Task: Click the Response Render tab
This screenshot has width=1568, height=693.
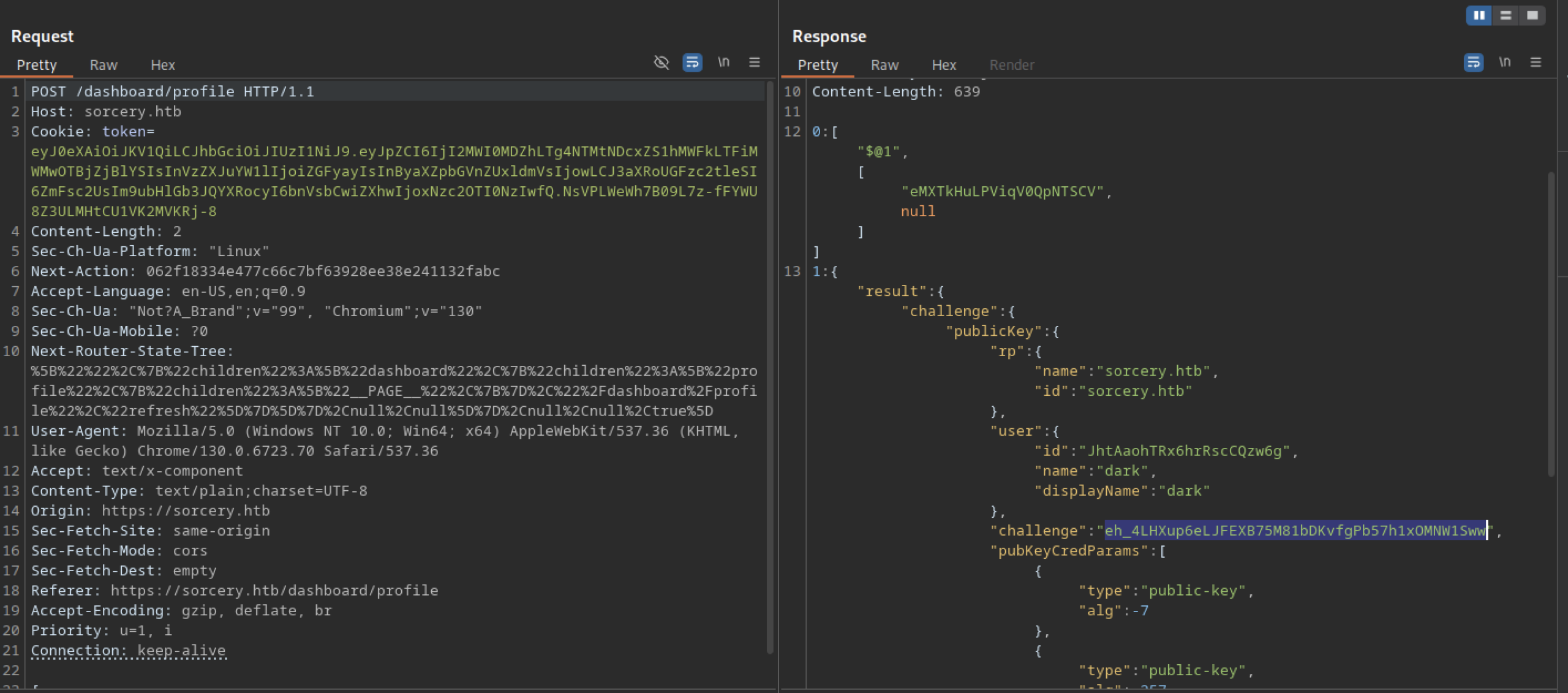Action: click(1011, 65)
